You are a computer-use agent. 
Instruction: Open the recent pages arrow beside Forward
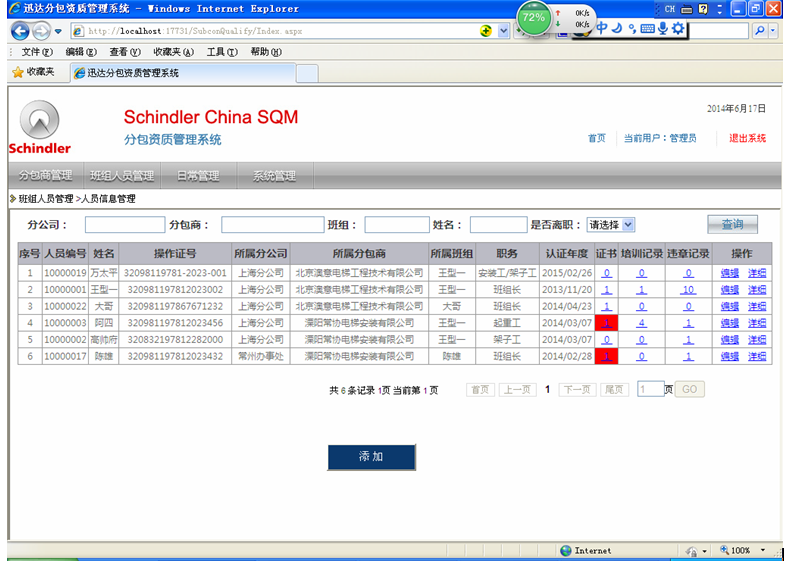(58, 31)
